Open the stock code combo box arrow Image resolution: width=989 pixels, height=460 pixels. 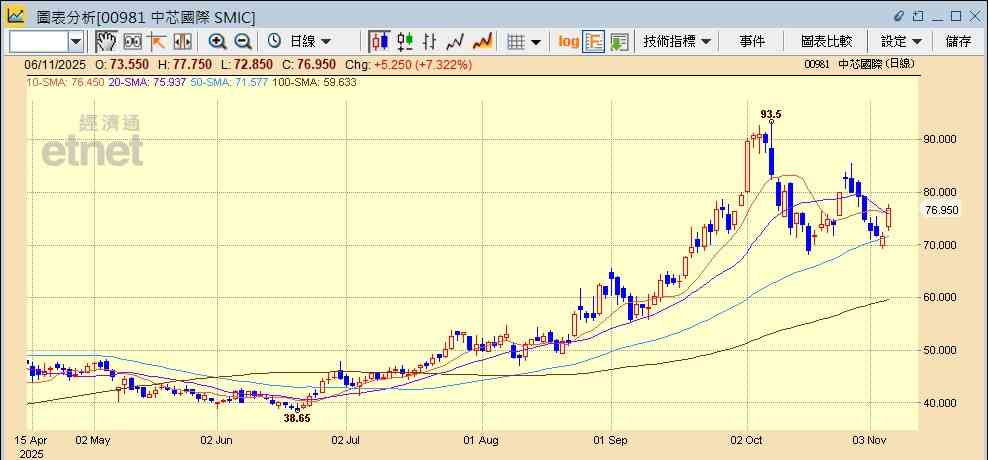tap(76, 41)
